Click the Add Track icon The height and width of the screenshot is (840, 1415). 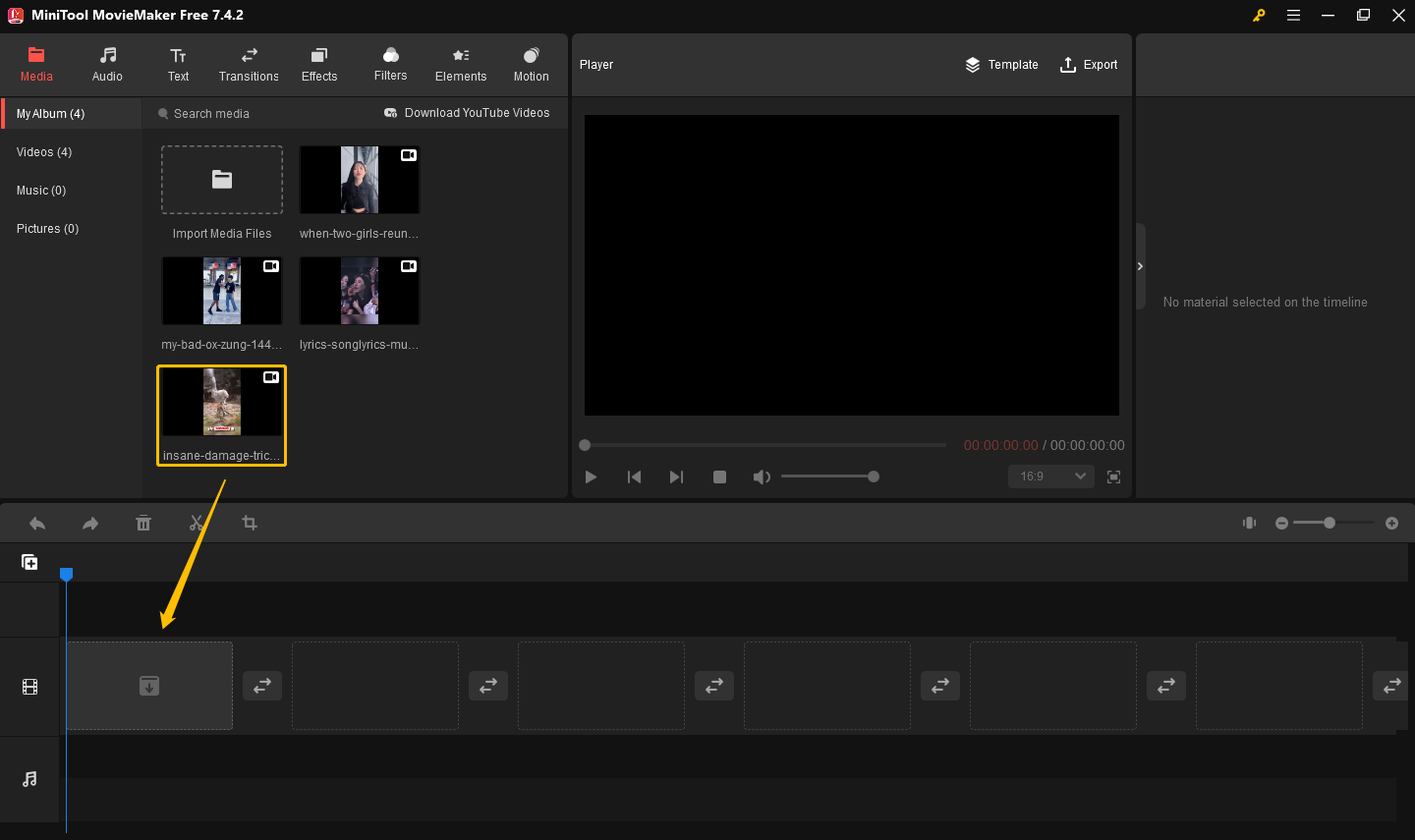point(29,562)
